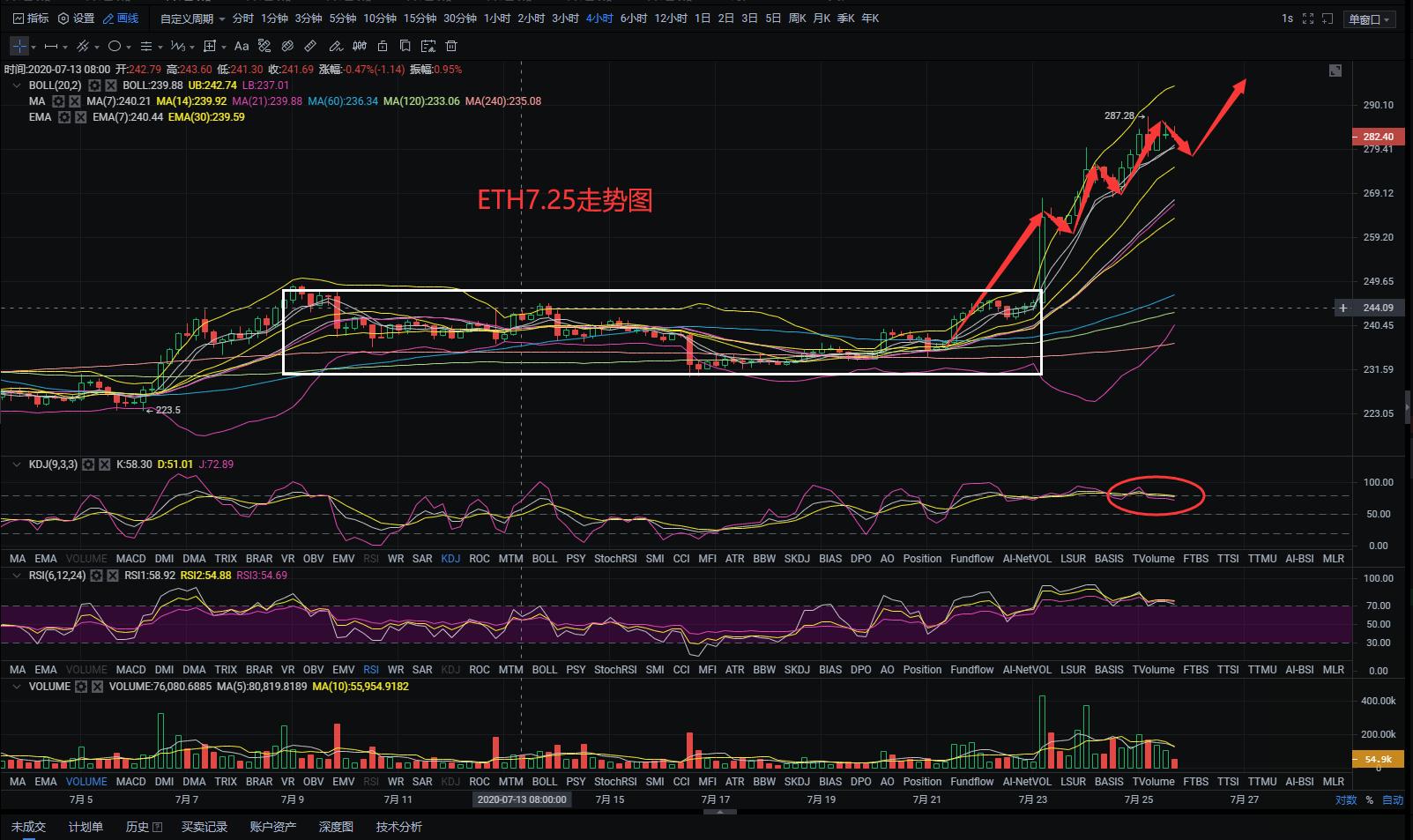Collapse the BOLL indicator legend chevron

(17, 85)
